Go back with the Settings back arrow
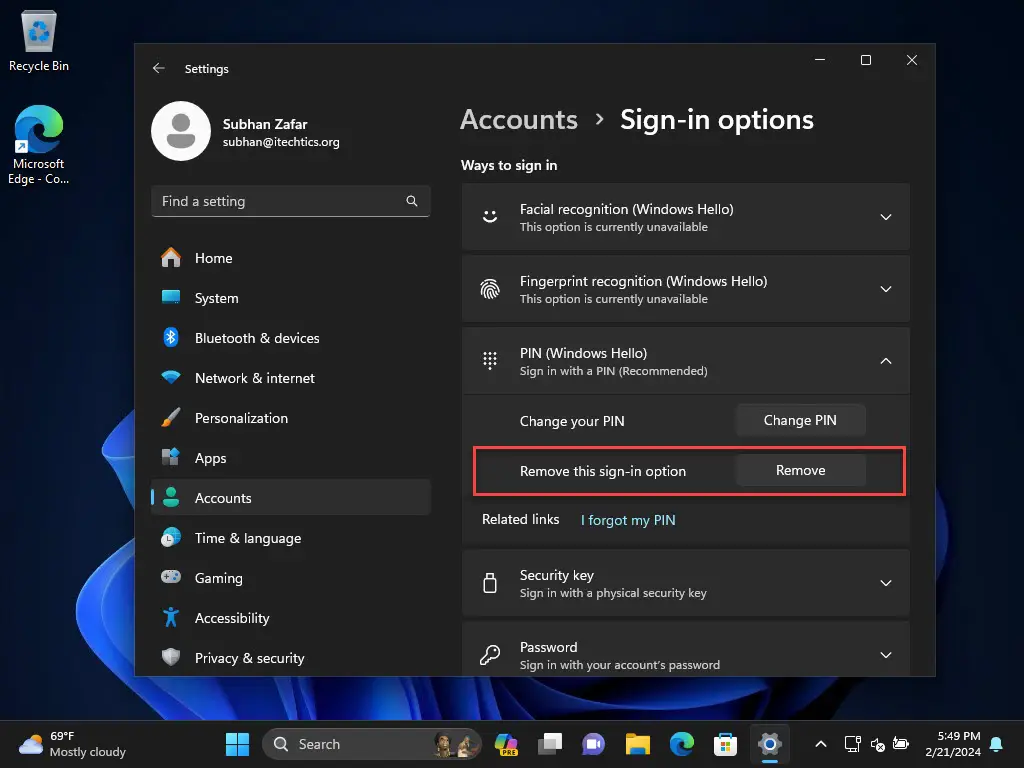 tap(159, 69)
